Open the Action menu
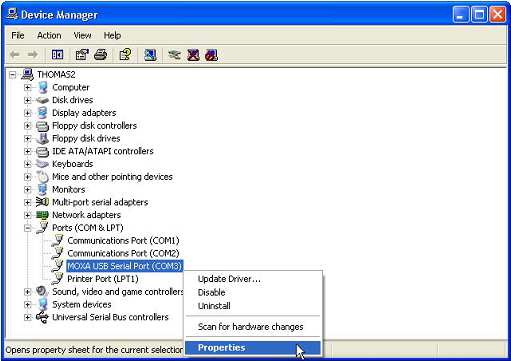 (x=49, y=35)
